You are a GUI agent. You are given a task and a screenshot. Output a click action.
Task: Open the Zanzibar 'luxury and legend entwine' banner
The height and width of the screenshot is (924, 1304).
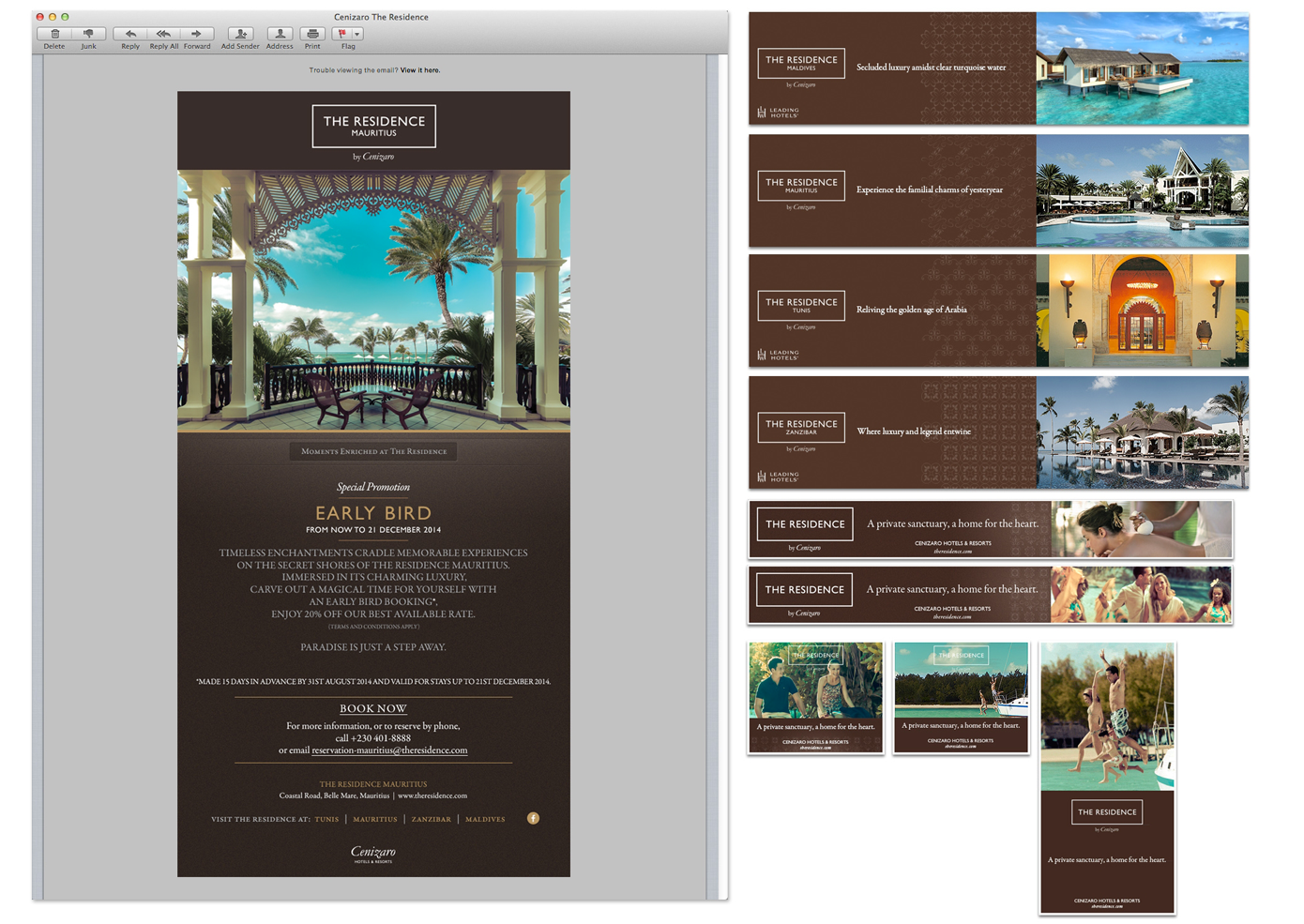point(998,432)
